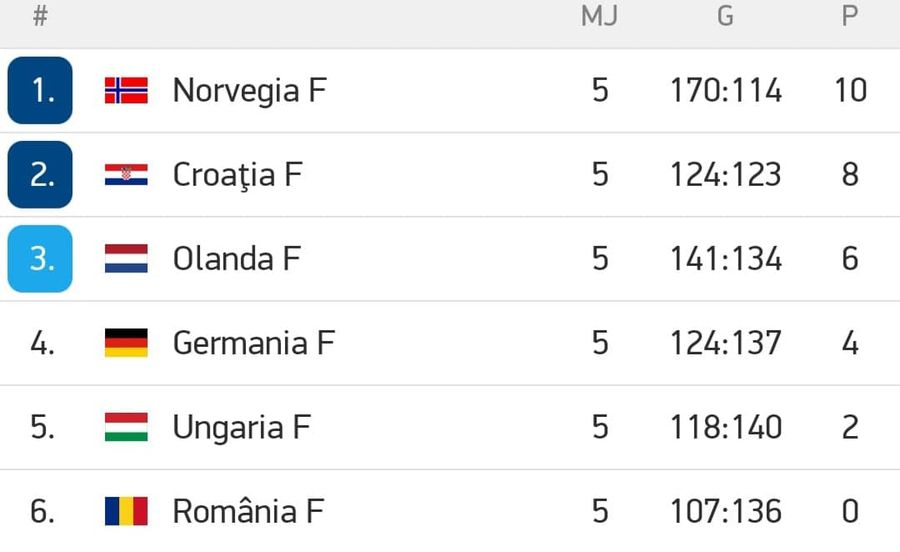Click the Netherlands flag icon
The width and height of the screenshot is (900, 552).
click(126, 258)
